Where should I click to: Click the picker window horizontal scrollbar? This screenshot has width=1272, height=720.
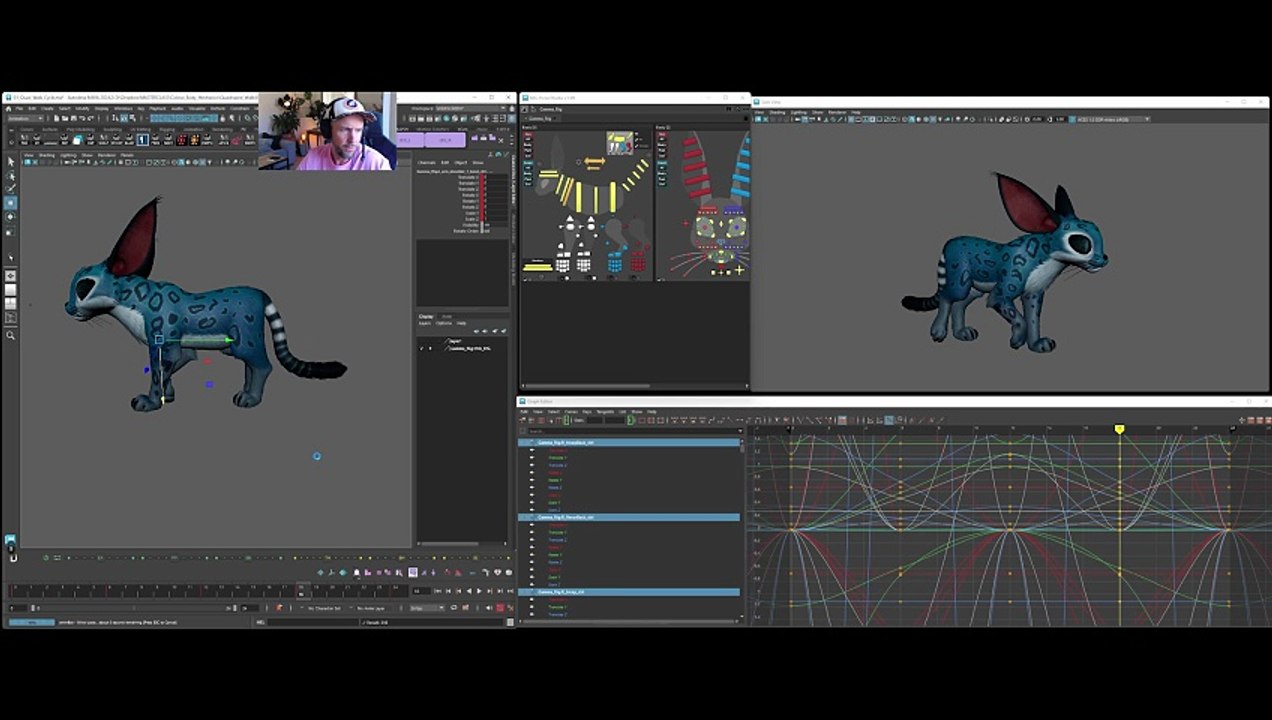coord(587,386)
